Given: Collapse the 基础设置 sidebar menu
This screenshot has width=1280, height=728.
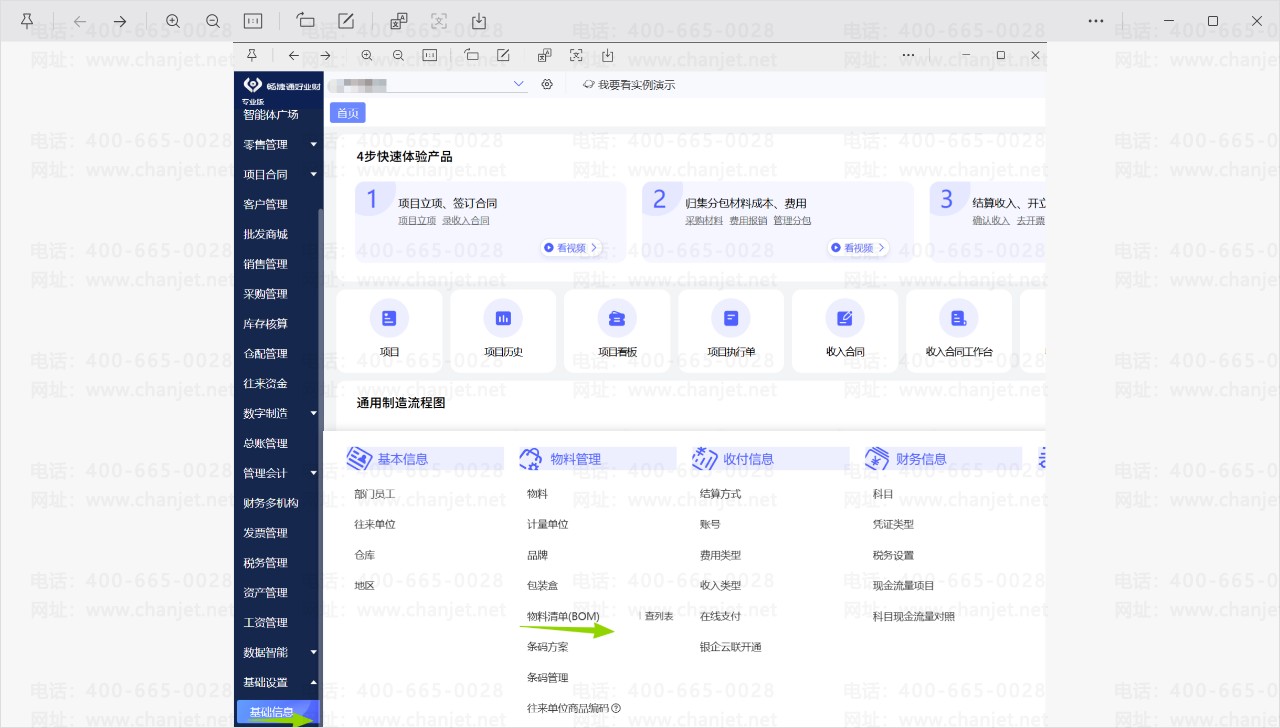Looking at the screenshot, I should click(313, 682).
